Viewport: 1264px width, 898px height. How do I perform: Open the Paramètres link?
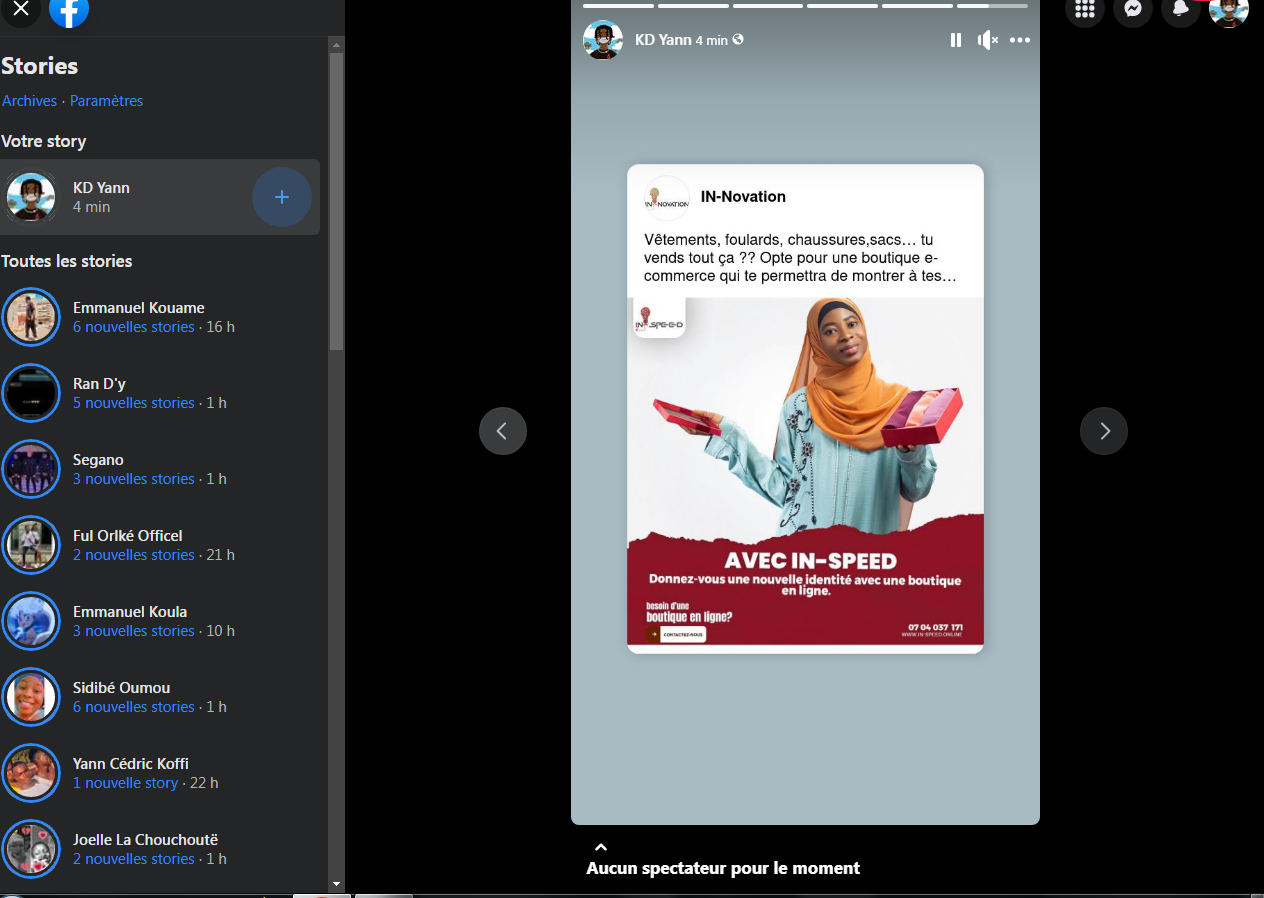click(x=106, y=101)
